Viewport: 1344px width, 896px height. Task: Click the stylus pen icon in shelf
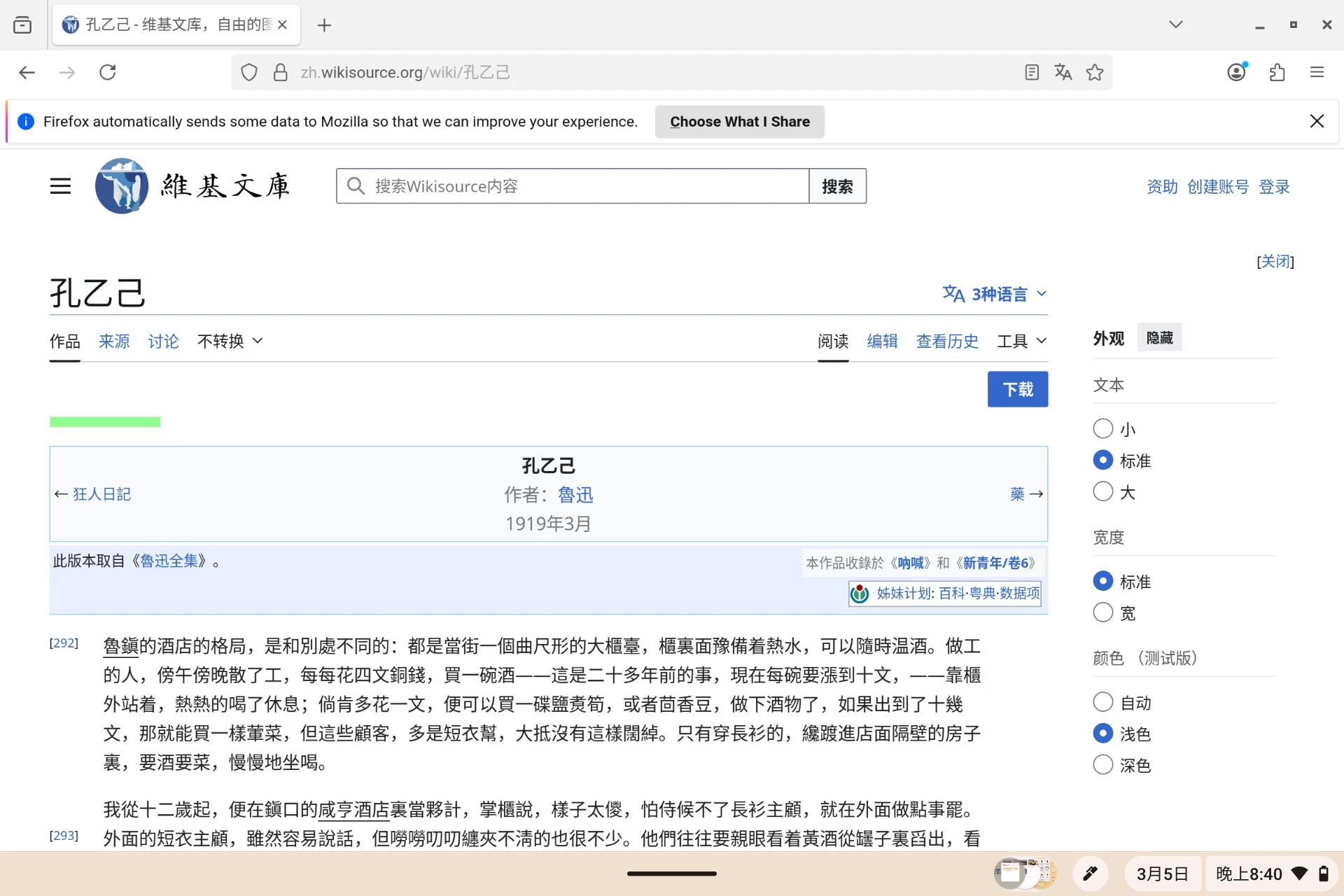[1090, 873]
